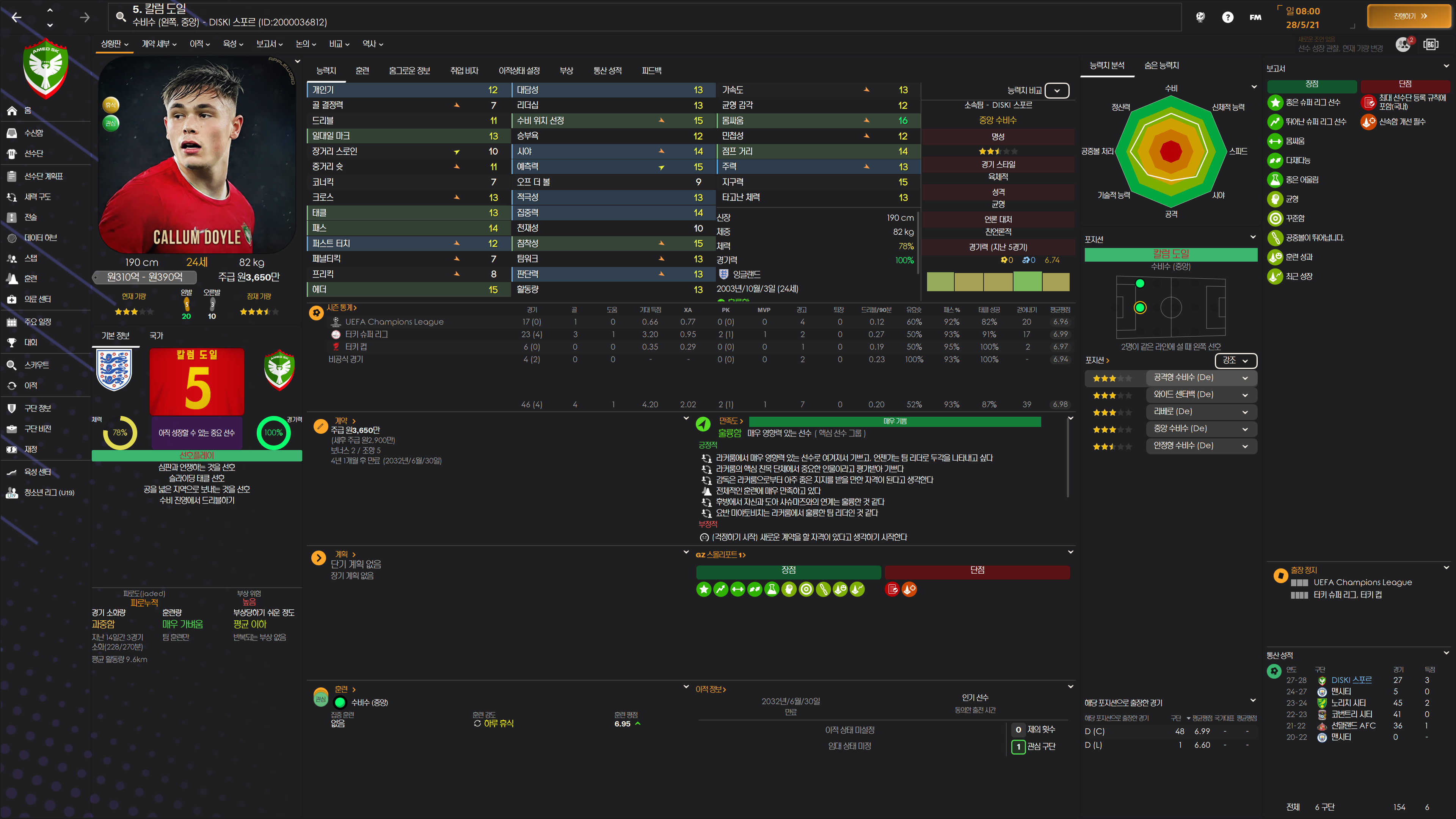The image size is (1456, 819).
Task: Open the 계약 세부 menu
Action: coord(159,44)
